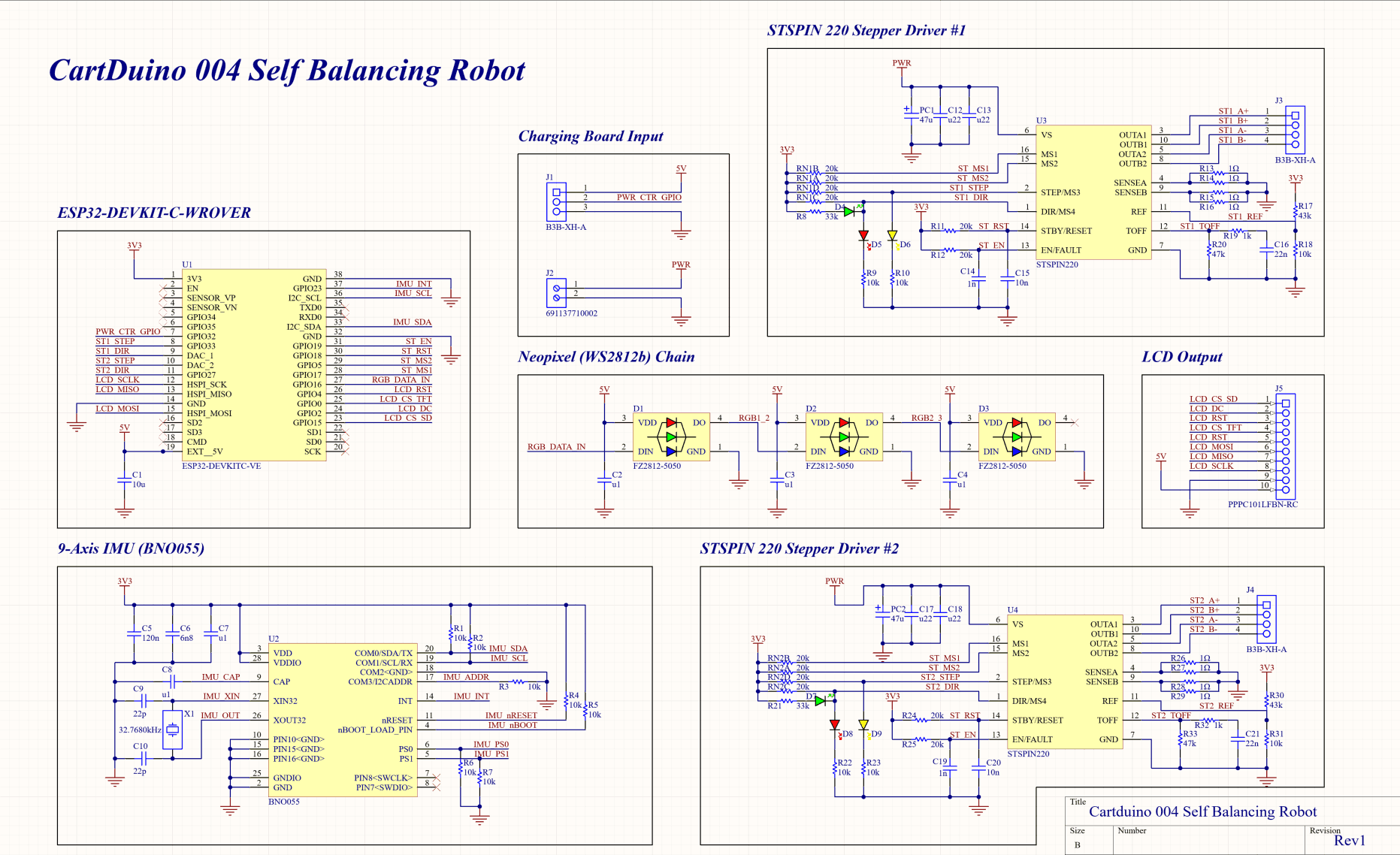Viewport: 1400px width, 855px height.
Task: Select capacitor C2 u1 in Neopixel chain
Action: click(605, 479)
